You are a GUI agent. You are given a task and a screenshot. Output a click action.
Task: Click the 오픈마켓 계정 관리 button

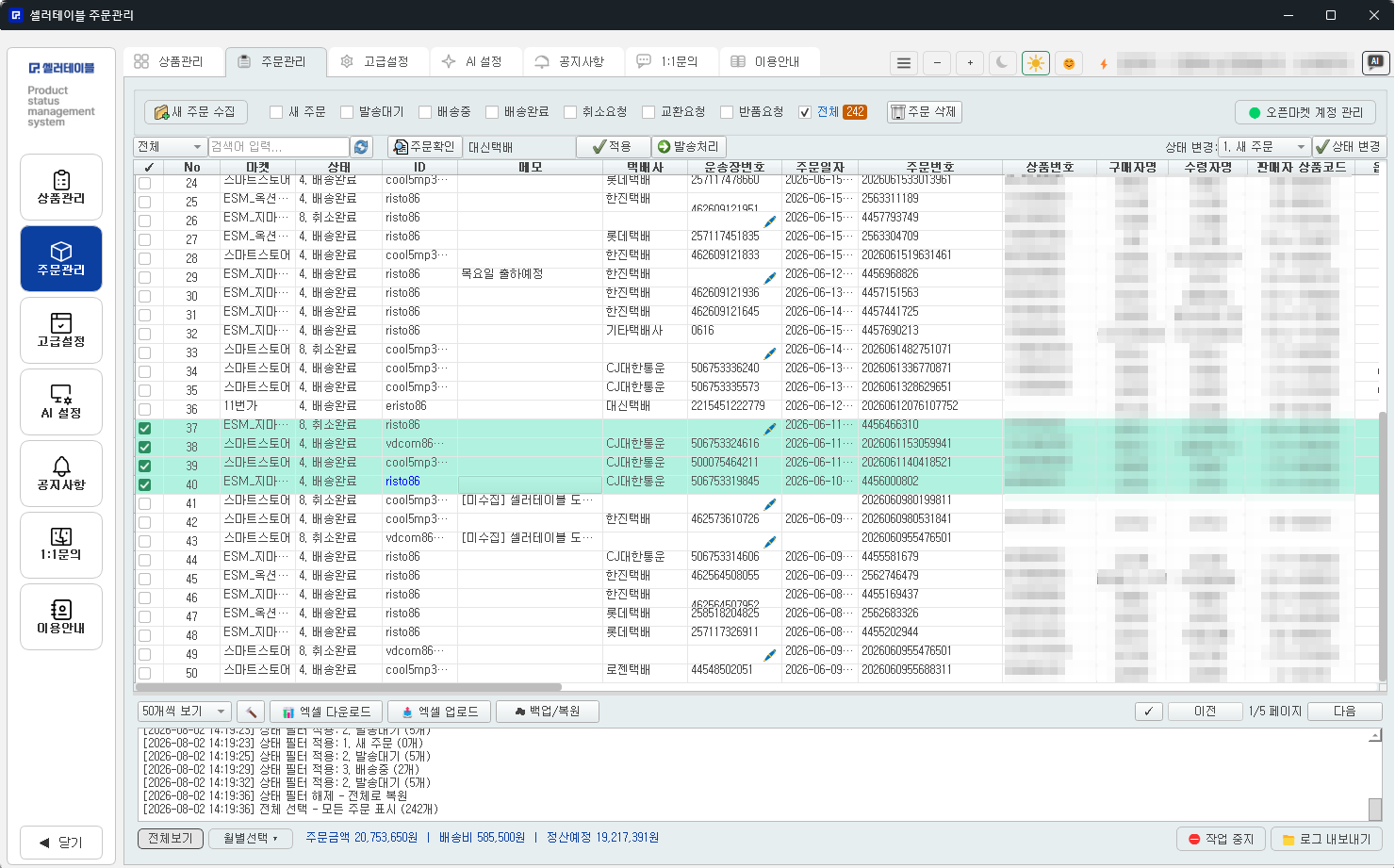tap(1305, 112)
